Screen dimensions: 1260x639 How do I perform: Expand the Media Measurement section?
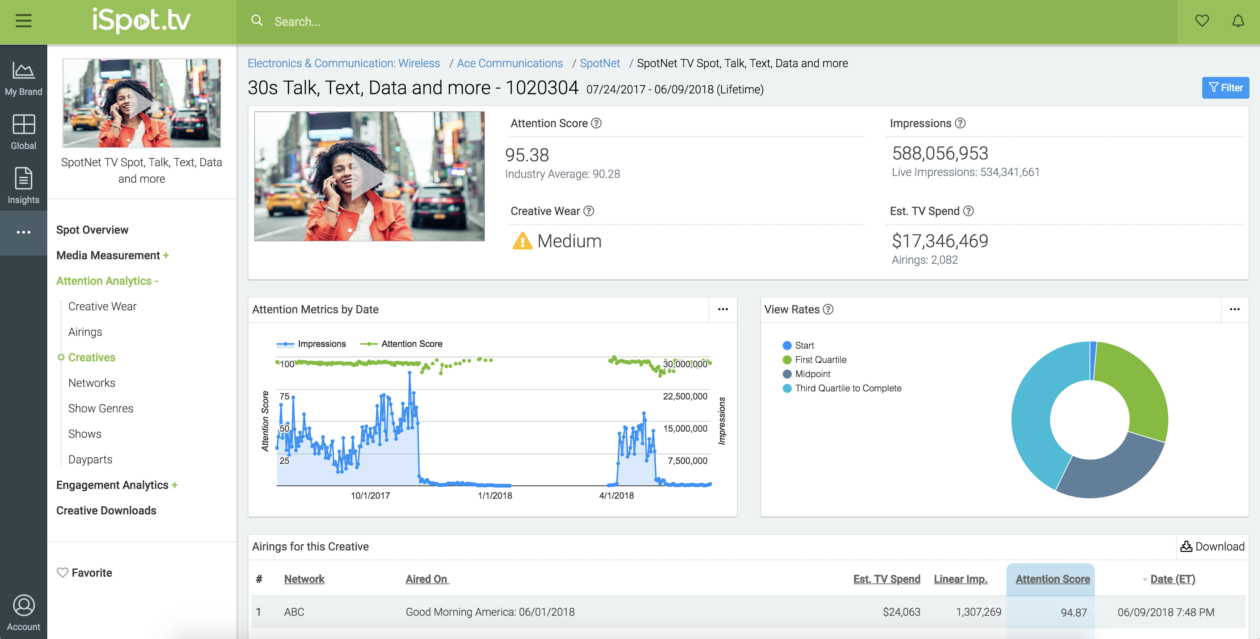pyautogui.click(x=112, y=256)
